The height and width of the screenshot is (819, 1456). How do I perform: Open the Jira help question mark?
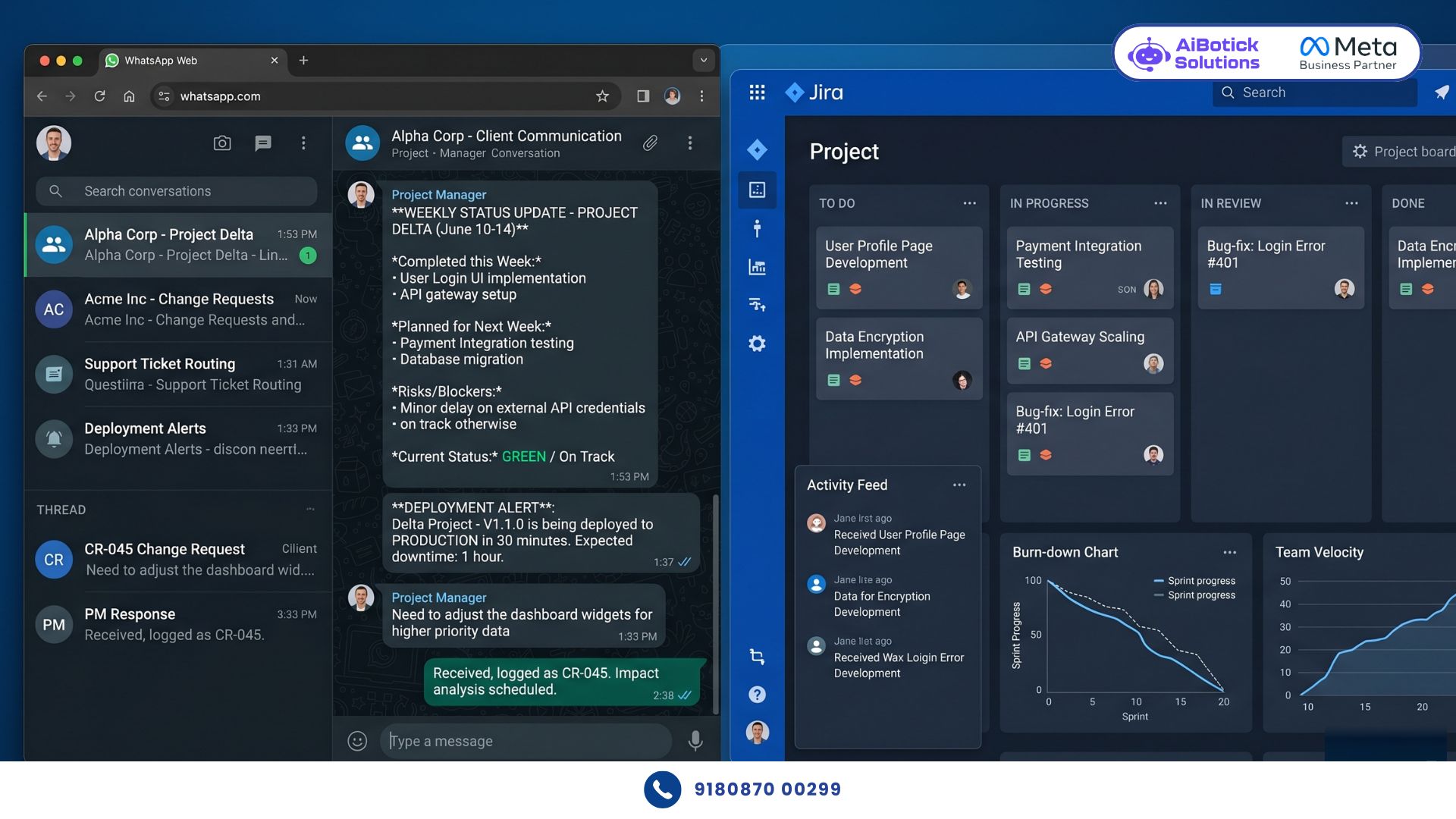pos(757,695)
